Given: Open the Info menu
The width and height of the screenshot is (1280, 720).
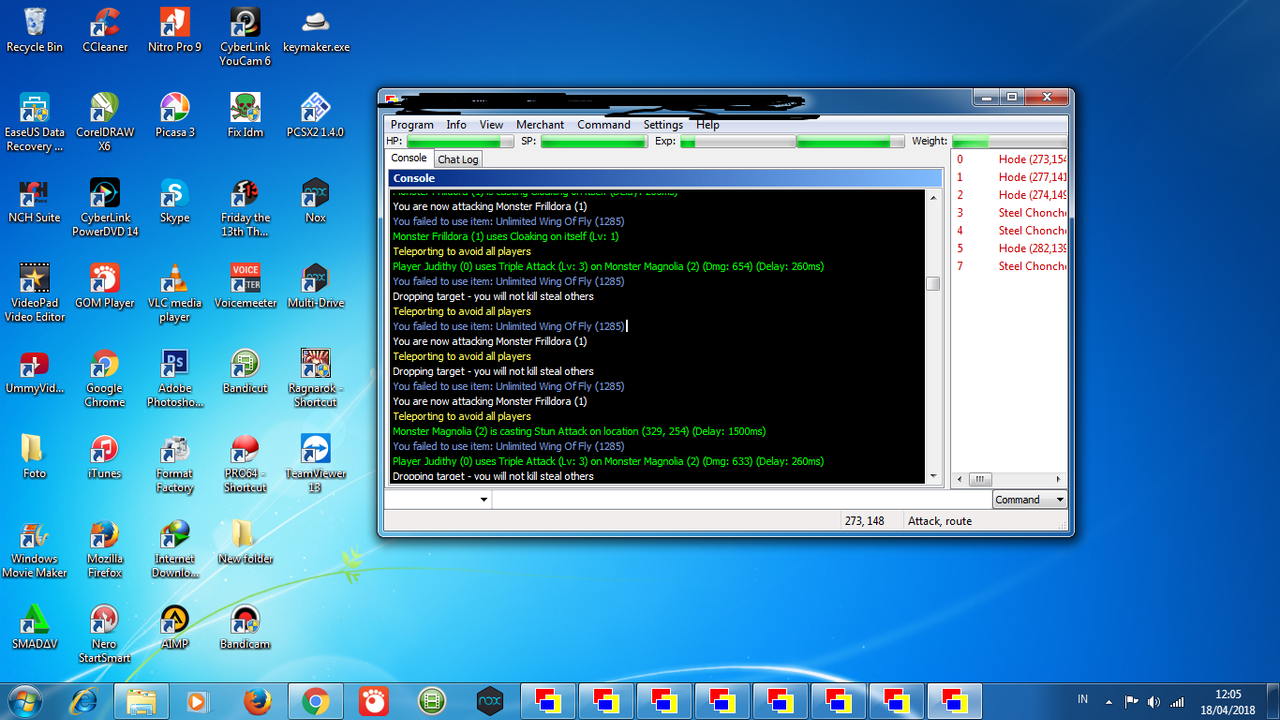Looking at the screenshot, I should coord(456,125).
